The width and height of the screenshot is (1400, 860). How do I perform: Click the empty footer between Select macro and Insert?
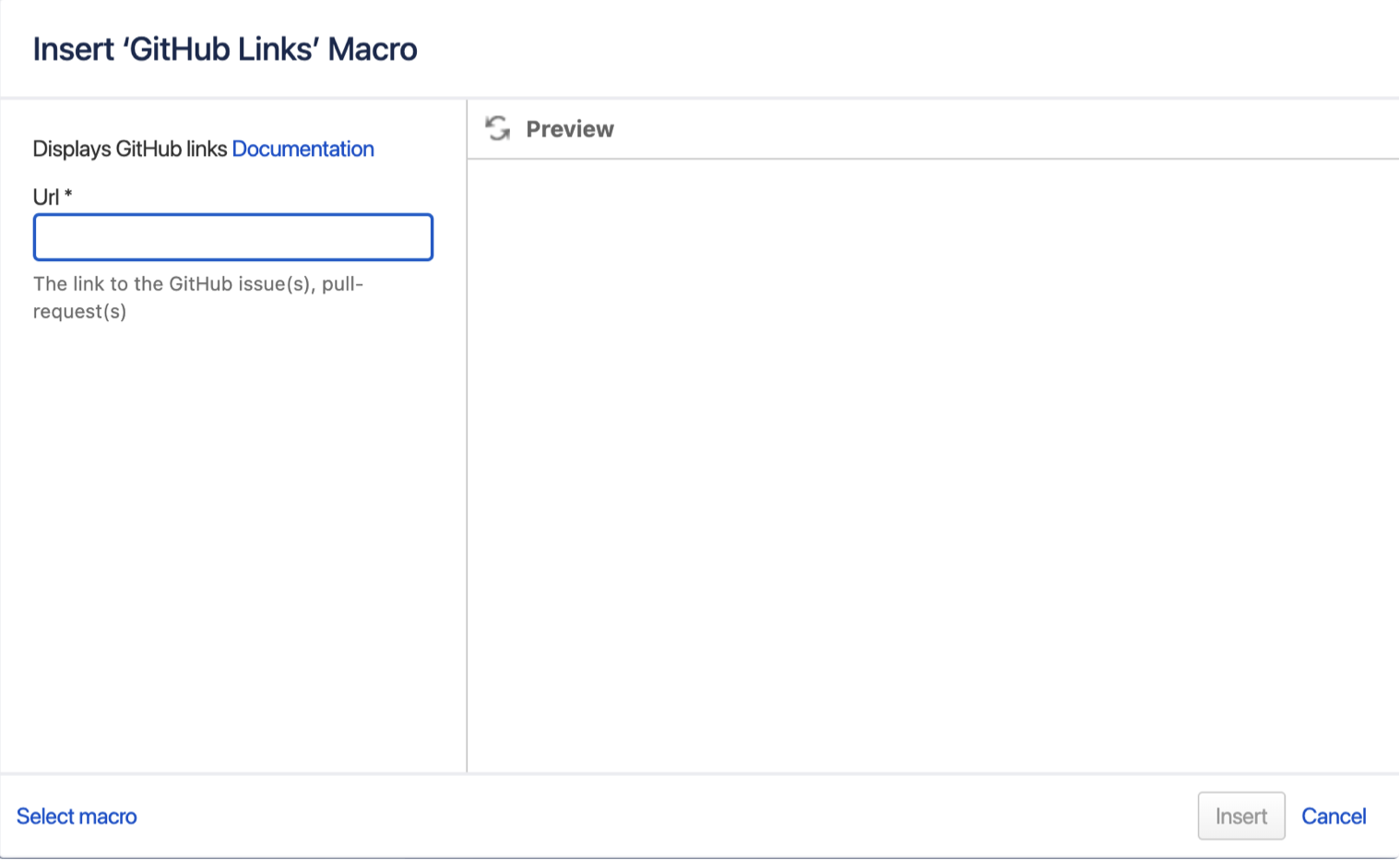click(x=664, y=817)
